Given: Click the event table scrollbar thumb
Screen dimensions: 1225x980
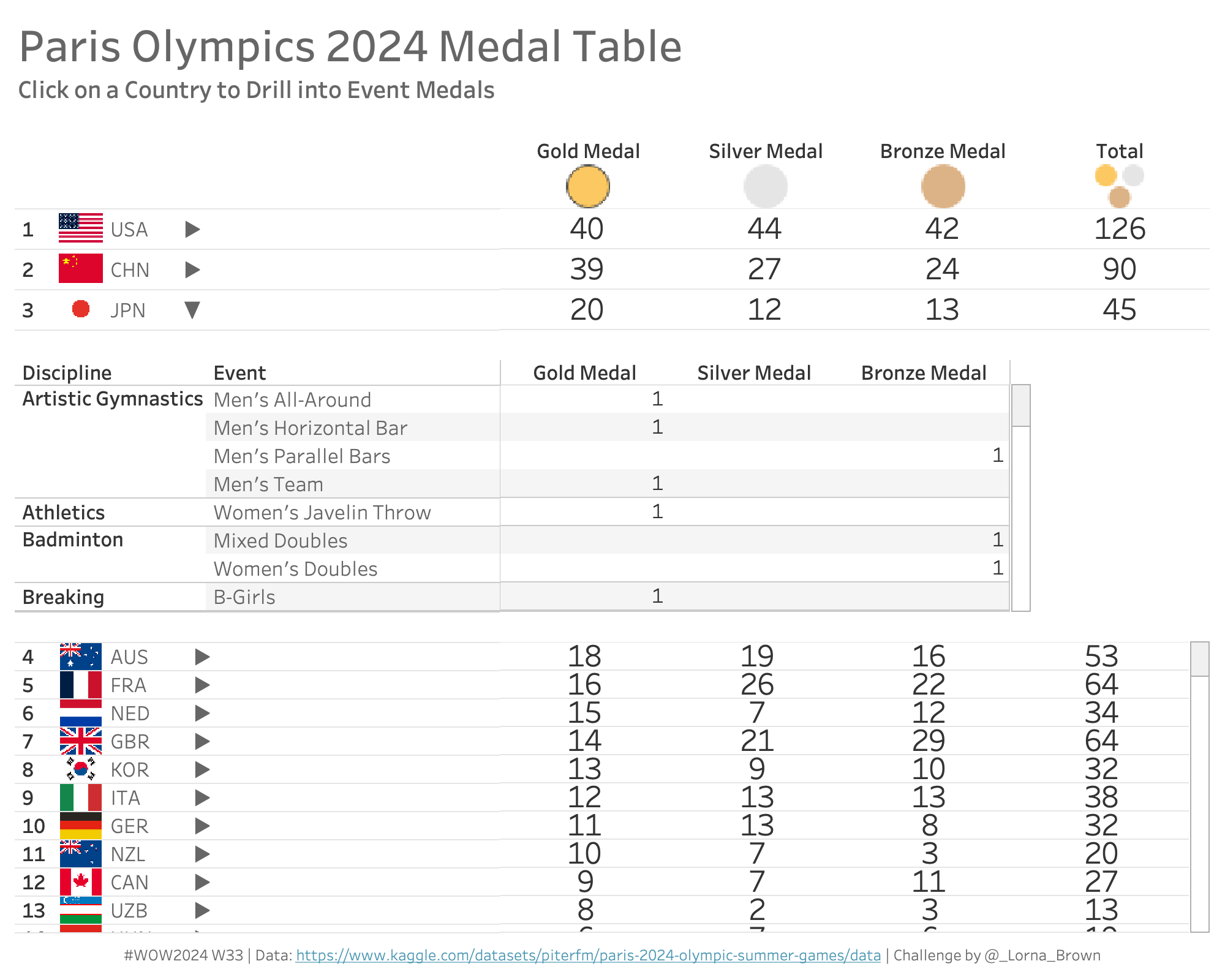Looking at the screenshot, I should [x=1021, y=405].
